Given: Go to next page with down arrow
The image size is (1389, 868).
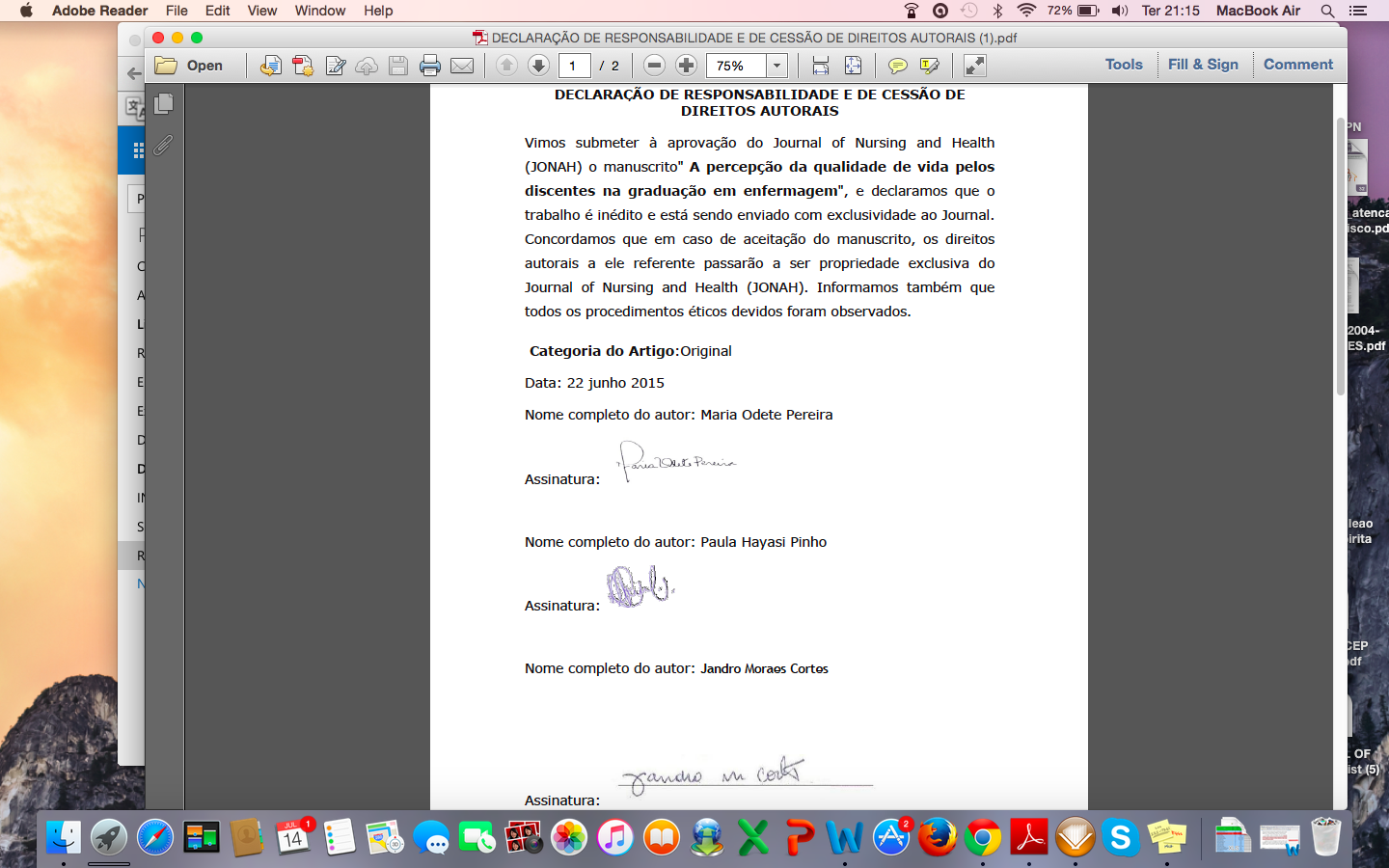Looking at the screenshot, I should tap(538, 66).
